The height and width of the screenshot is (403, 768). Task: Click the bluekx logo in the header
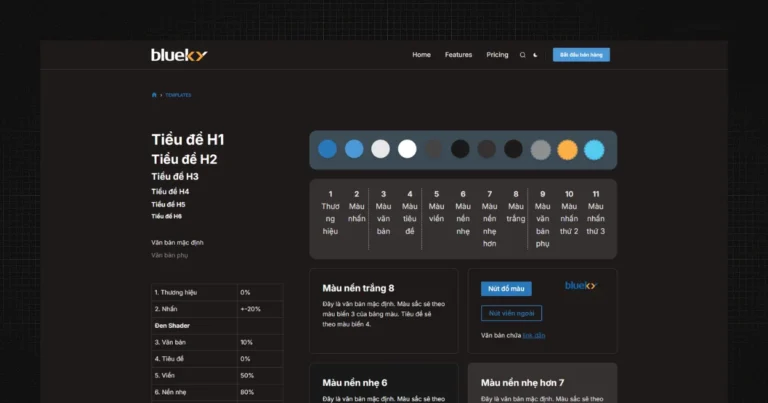(x=179, y=55)
